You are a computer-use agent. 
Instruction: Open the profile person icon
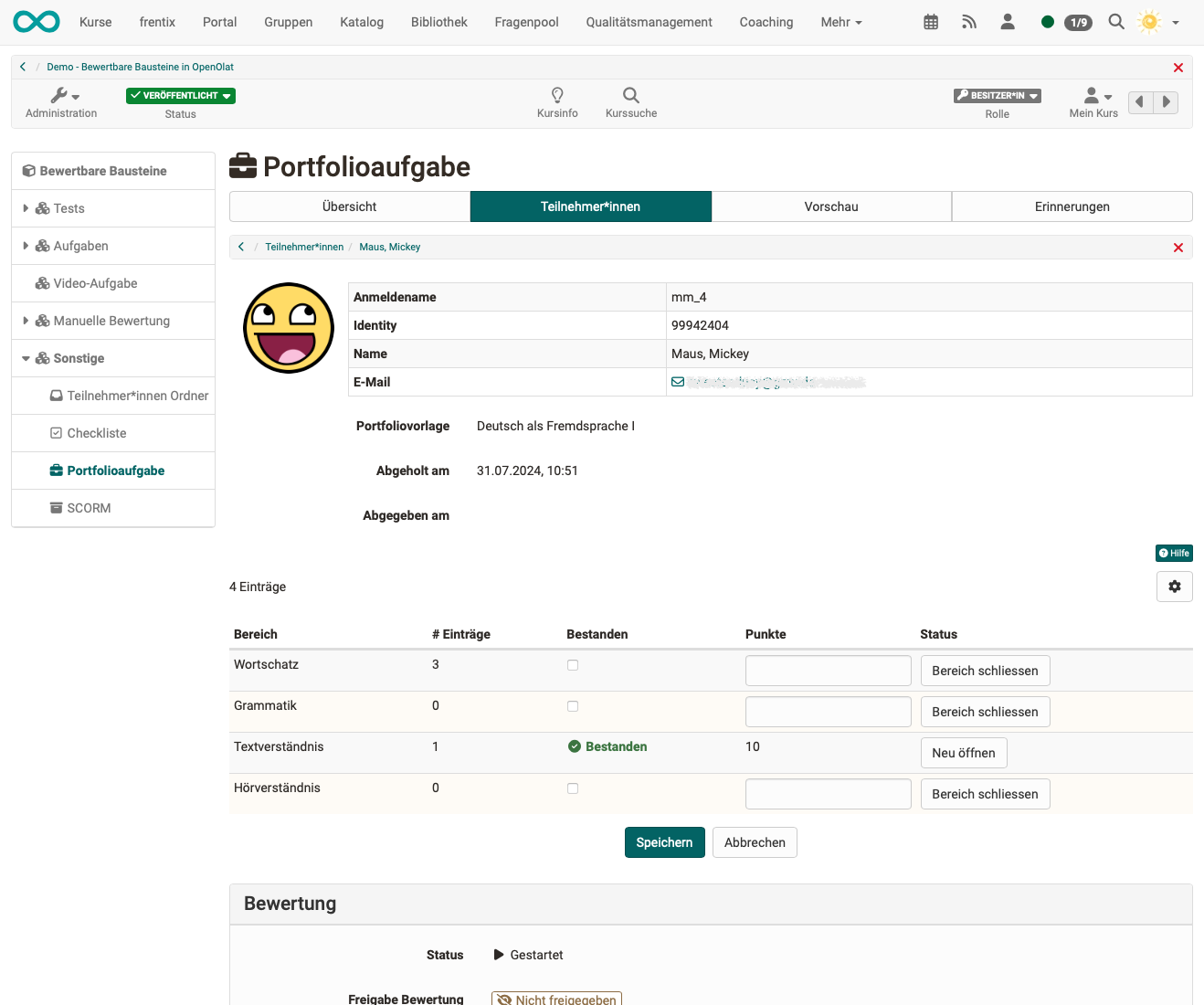1007,22
